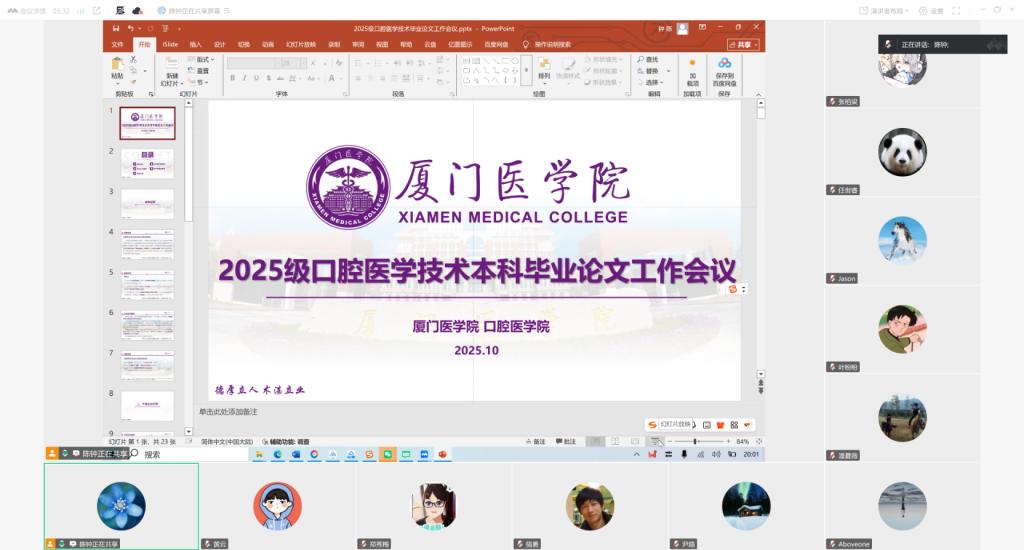This screenshot has width=1024, height=550.
Task: Open the 演讲者布局 layout dropdown
Action: (883, 10)
